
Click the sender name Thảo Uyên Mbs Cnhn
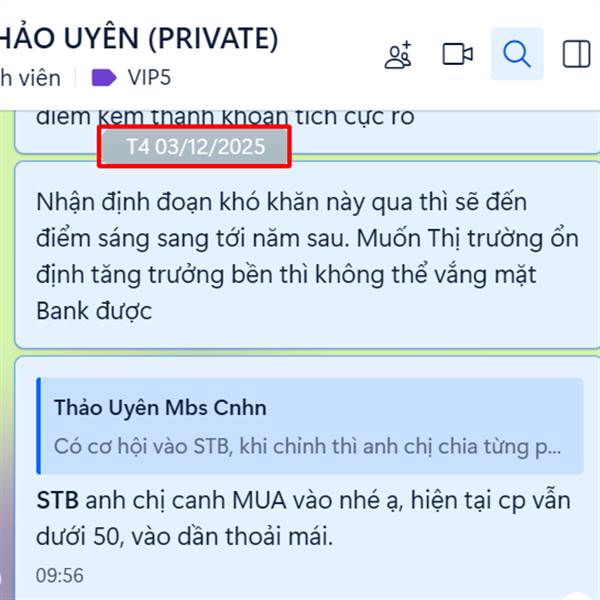pos(160,408)
